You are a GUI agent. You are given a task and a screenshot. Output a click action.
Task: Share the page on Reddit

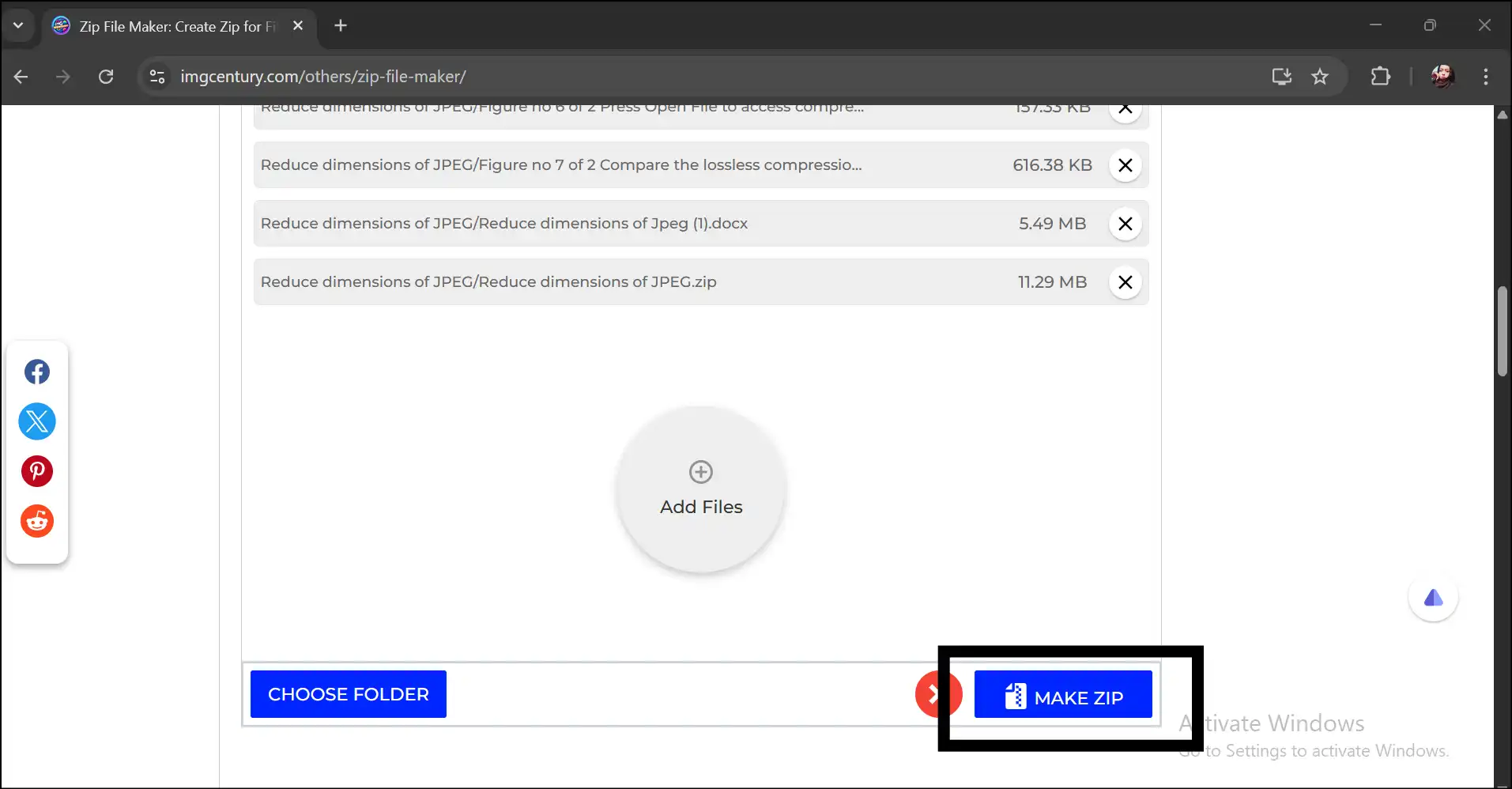tap(37, 521)
